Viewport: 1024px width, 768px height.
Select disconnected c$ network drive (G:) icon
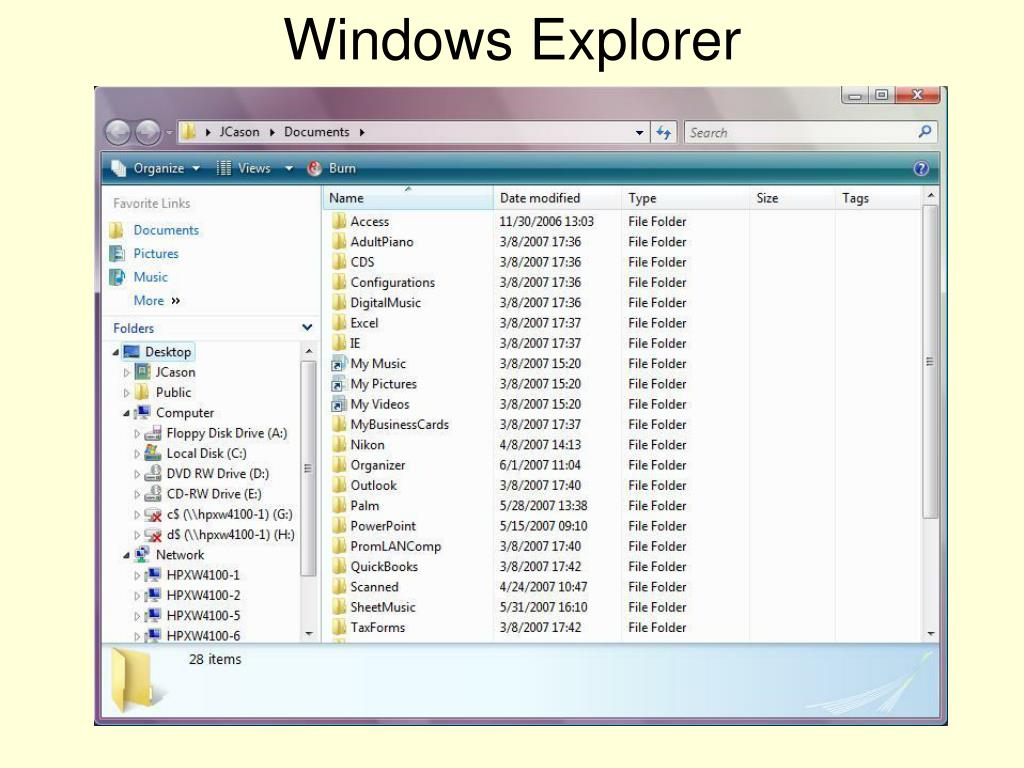point(152,515)
